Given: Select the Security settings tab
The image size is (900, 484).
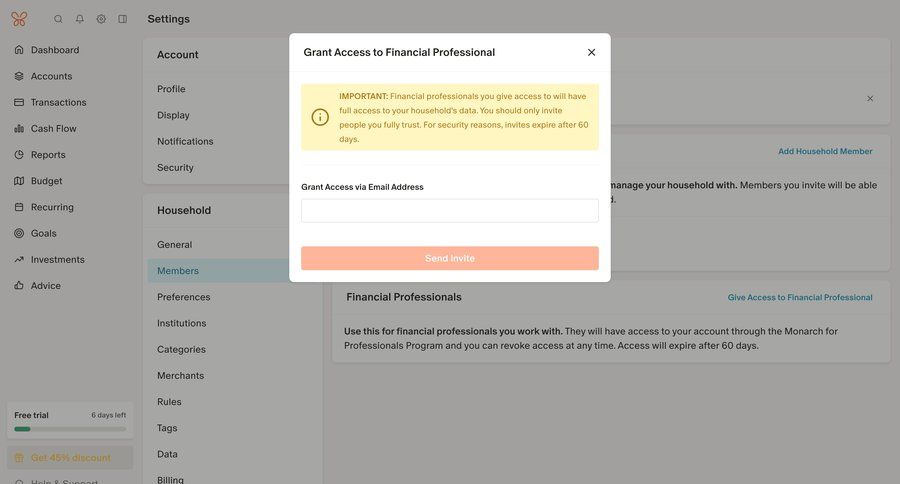Looking at the screenshot, I should 175,168.
